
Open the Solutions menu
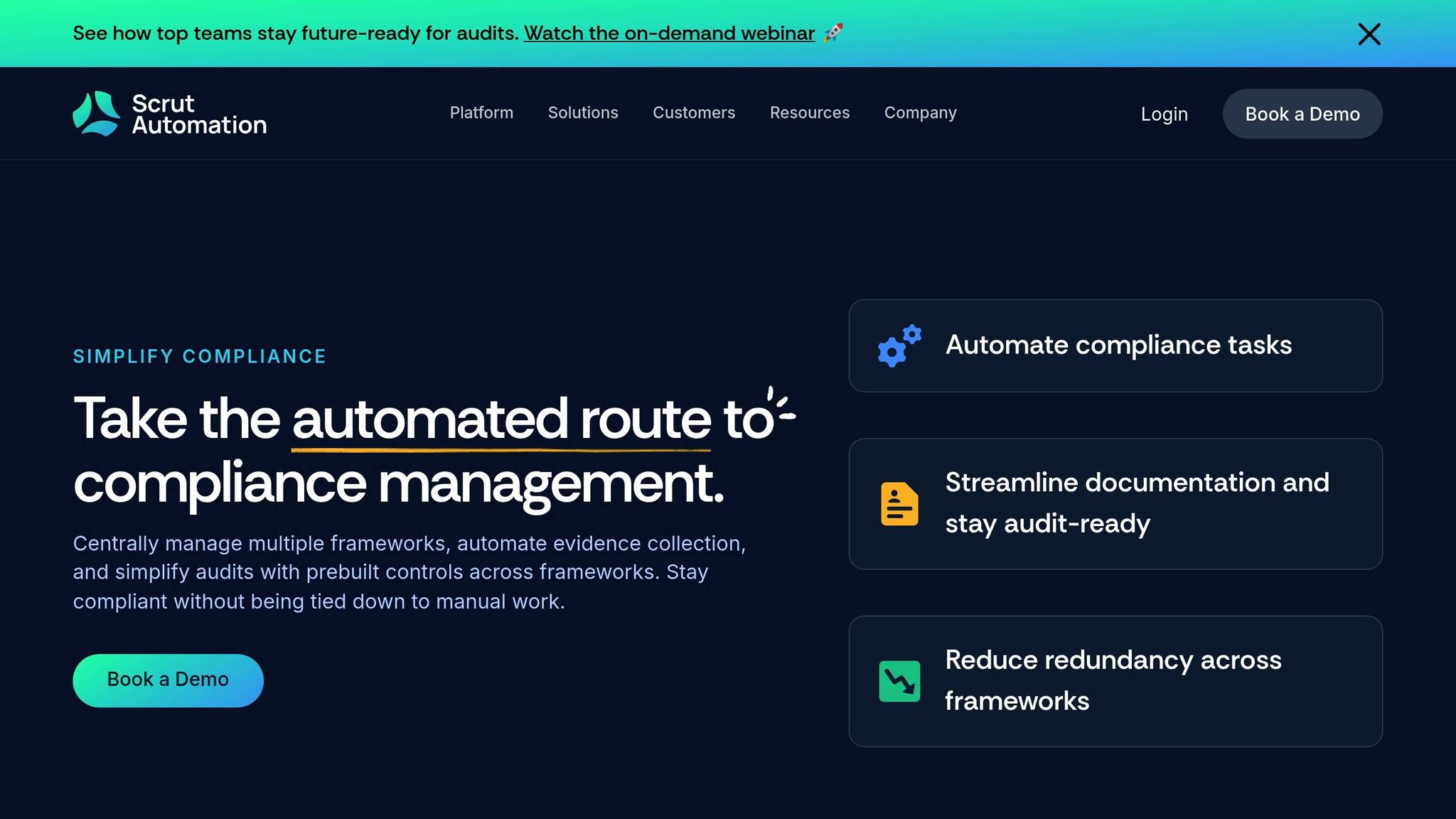point(582,112)
